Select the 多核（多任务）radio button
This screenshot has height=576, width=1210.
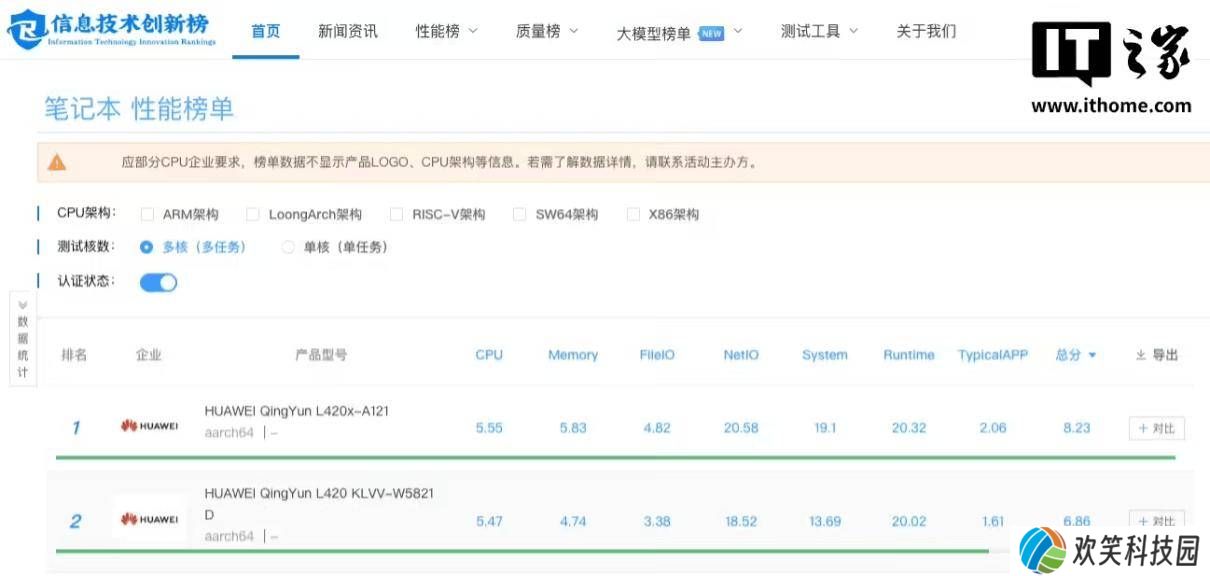[147, 247]
